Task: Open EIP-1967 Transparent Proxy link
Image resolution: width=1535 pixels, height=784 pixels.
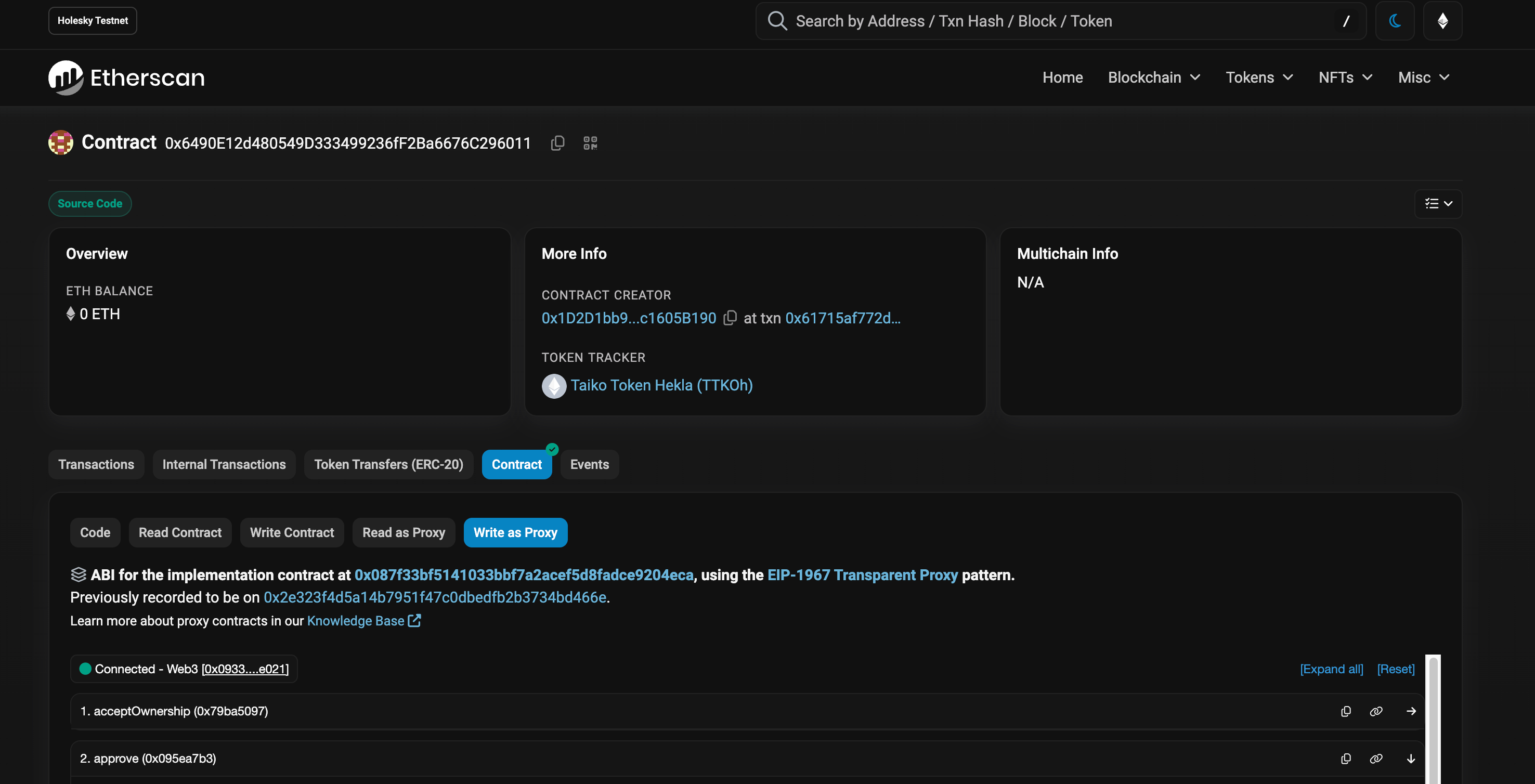Action: pos(862,575)
